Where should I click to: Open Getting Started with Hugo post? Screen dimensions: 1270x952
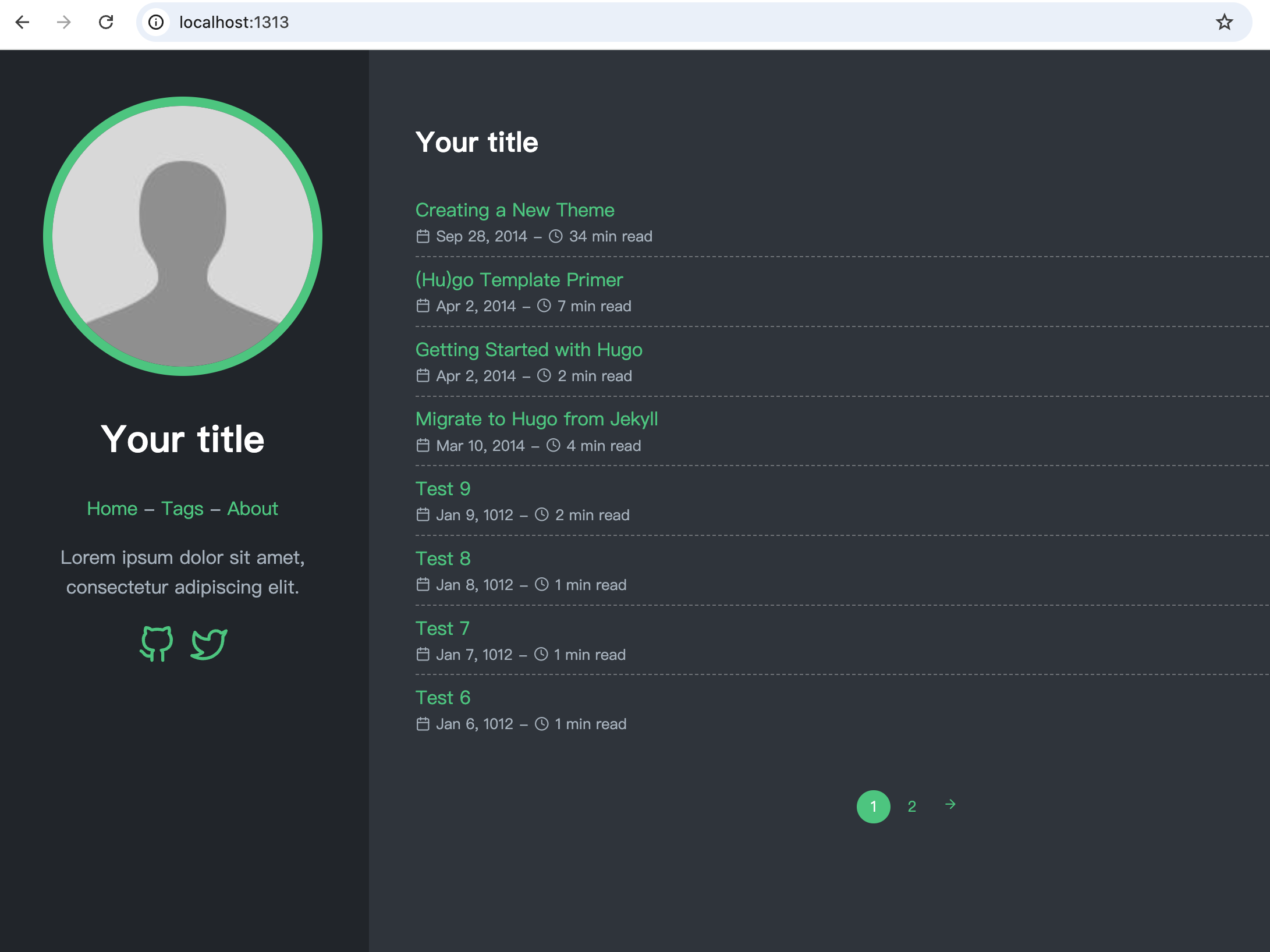529,350
